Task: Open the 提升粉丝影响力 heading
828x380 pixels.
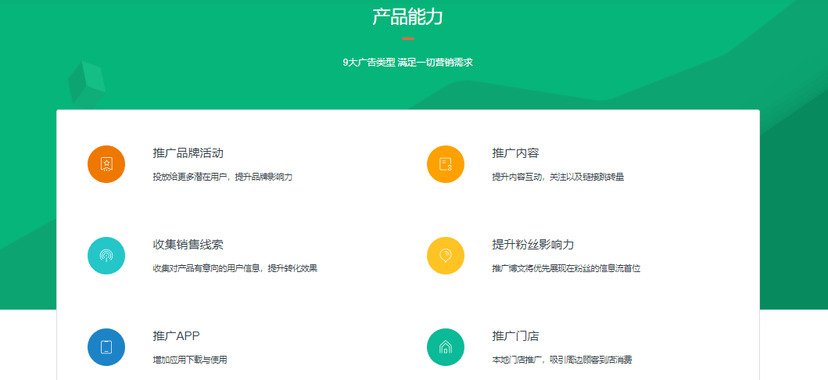Action: click(533, 245)
